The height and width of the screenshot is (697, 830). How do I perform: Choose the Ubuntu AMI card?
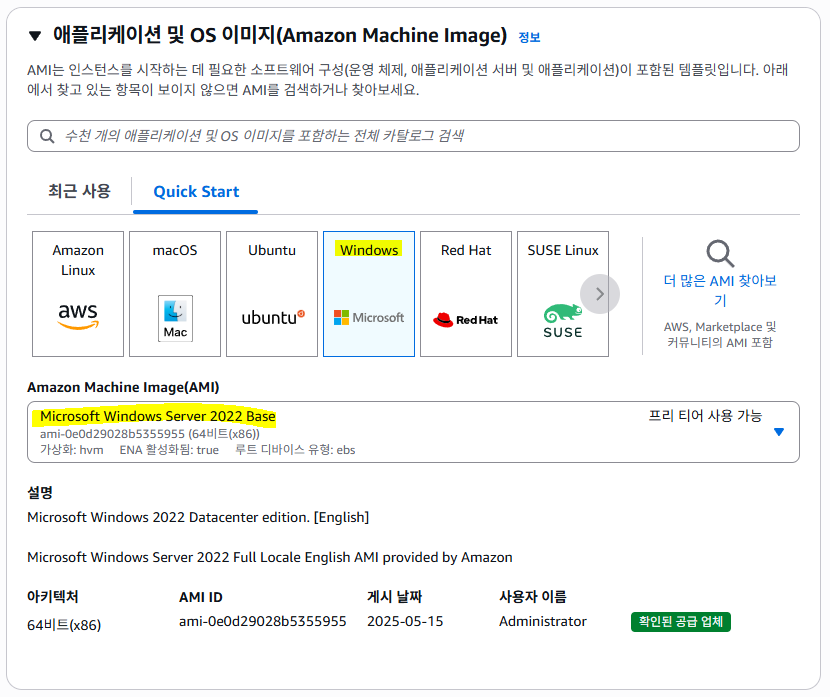tap(272, 294)
